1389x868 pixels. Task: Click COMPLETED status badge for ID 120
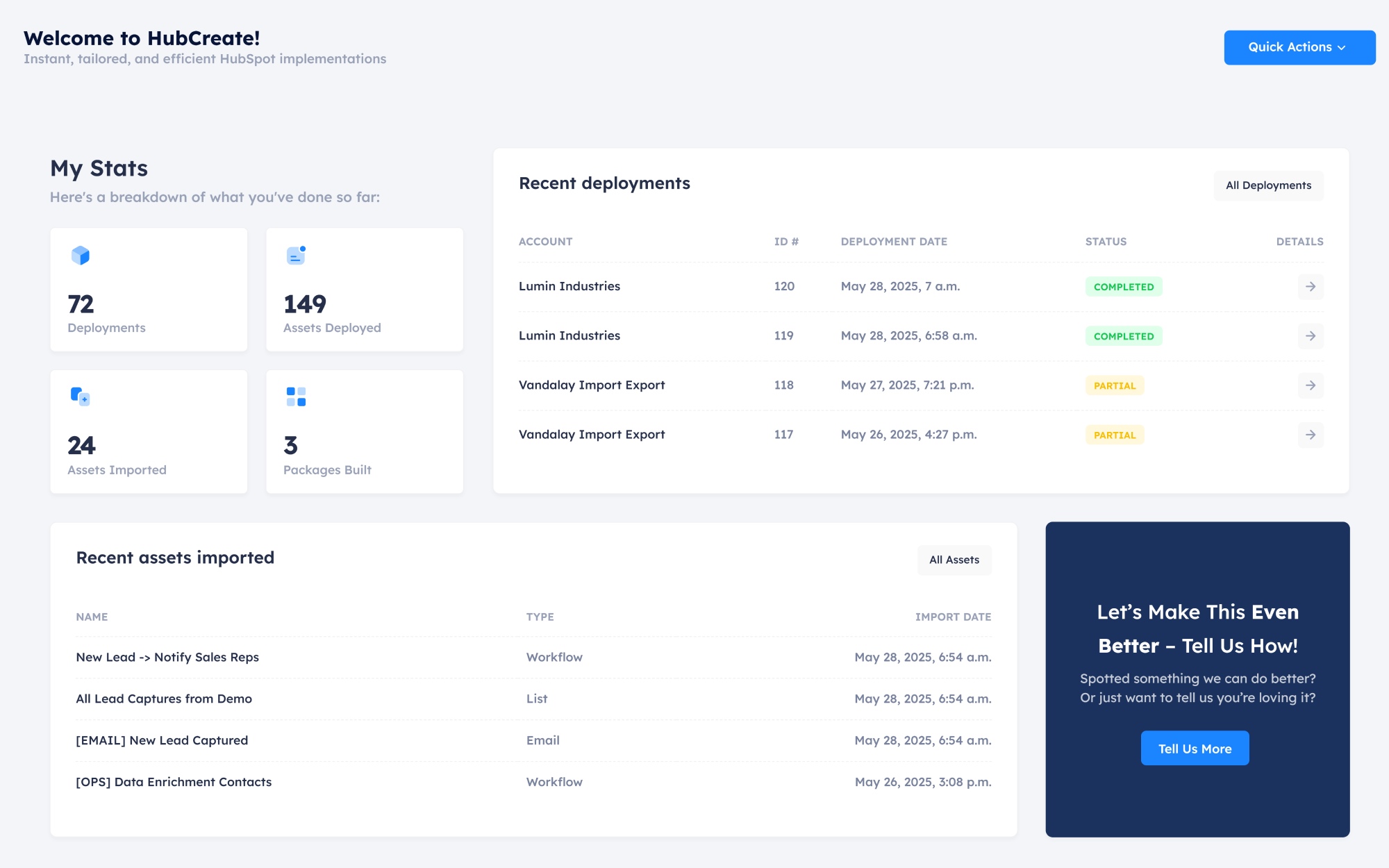[1123, 287]
